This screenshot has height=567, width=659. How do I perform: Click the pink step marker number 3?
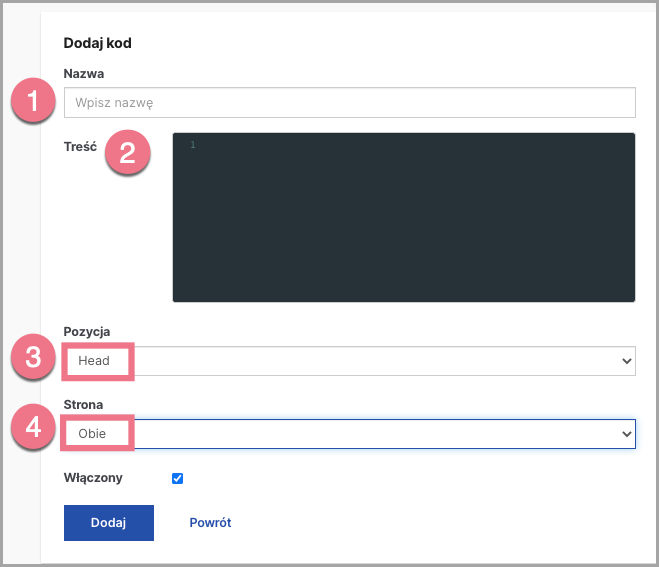[33, 357]
